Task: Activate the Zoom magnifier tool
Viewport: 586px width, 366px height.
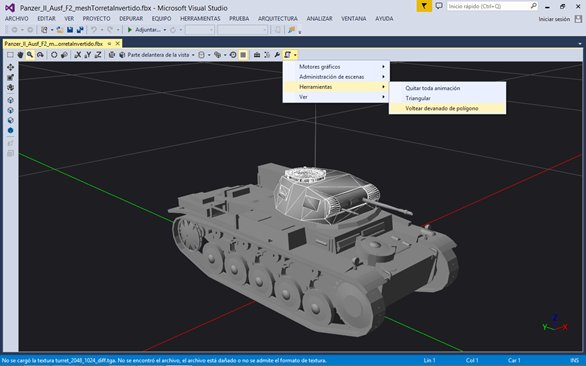Action: (30, 55)
